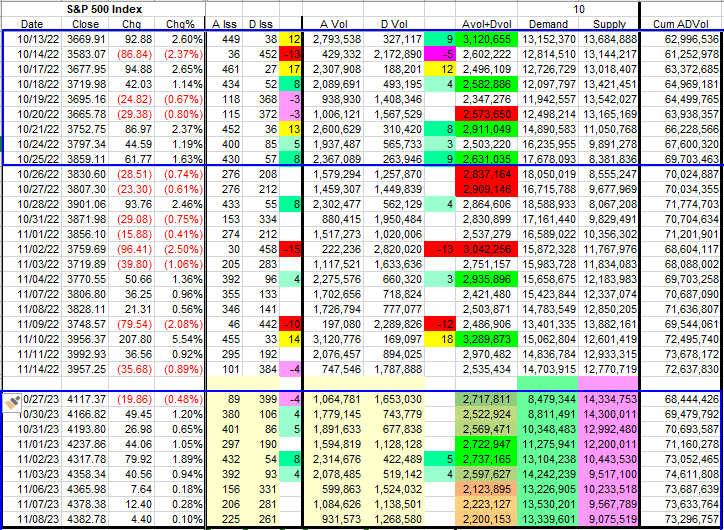724x530 pixels.
Task: Select the change value "26.98"
Action: coord(132,429)
